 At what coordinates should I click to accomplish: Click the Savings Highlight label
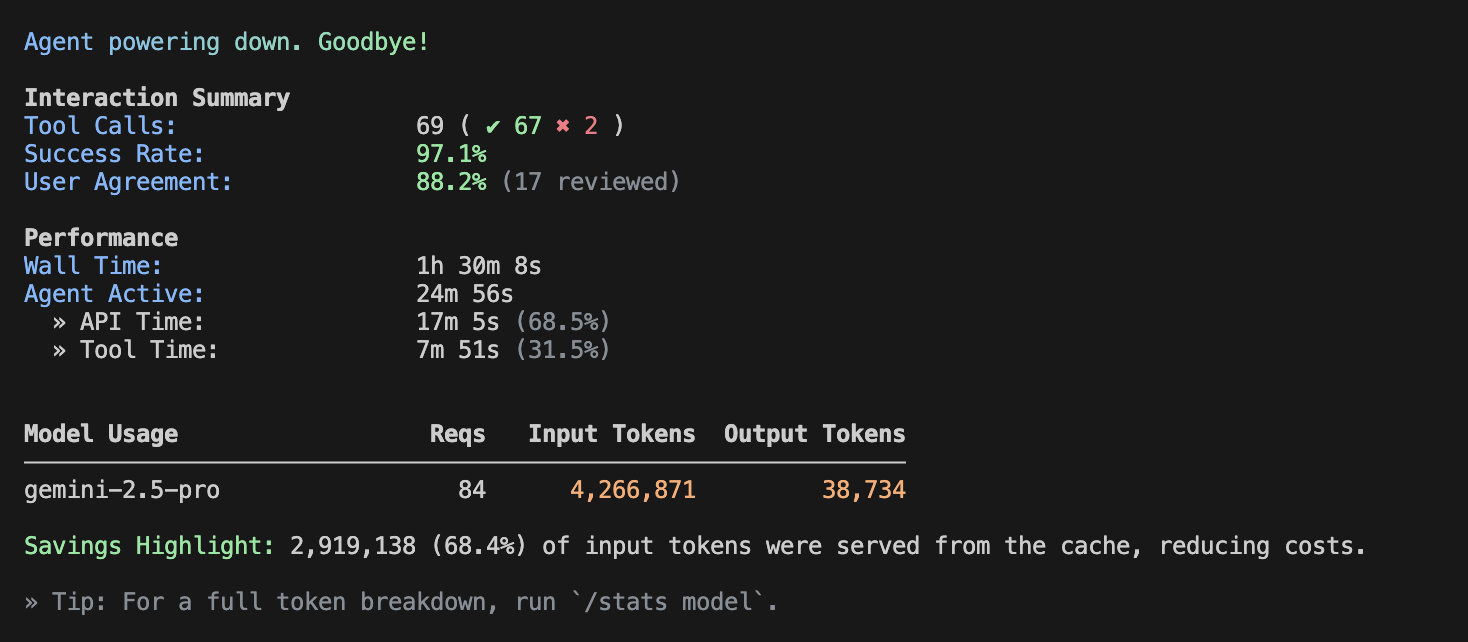click(149, 546)
